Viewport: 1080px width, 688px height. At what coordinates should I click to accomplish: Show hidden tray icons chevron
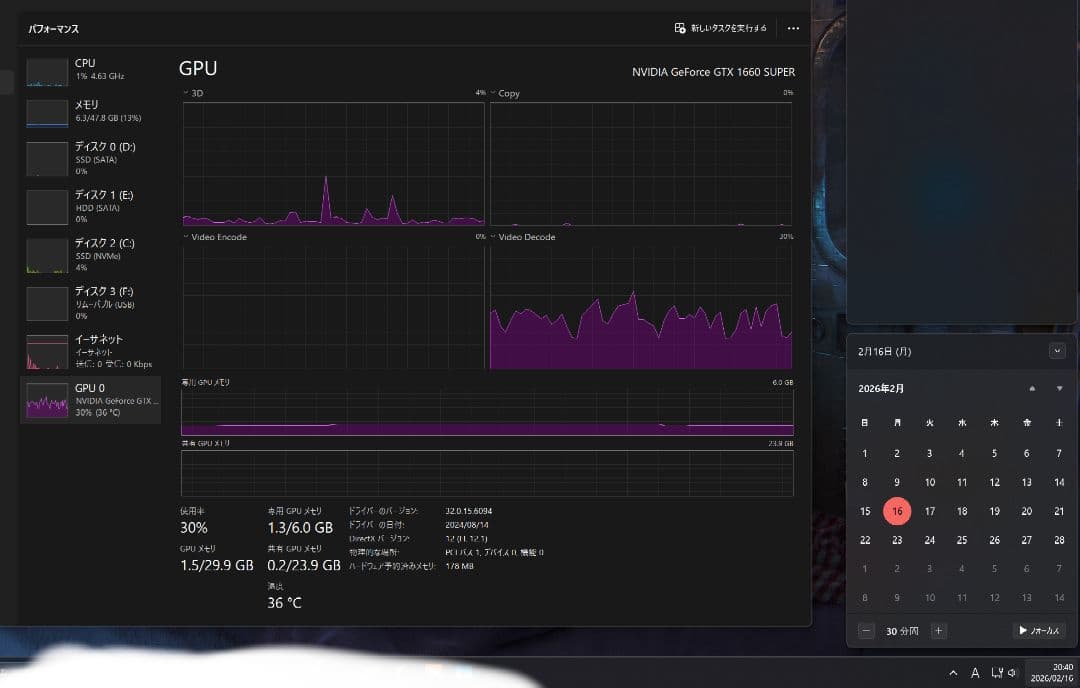(x=953, y=673)
